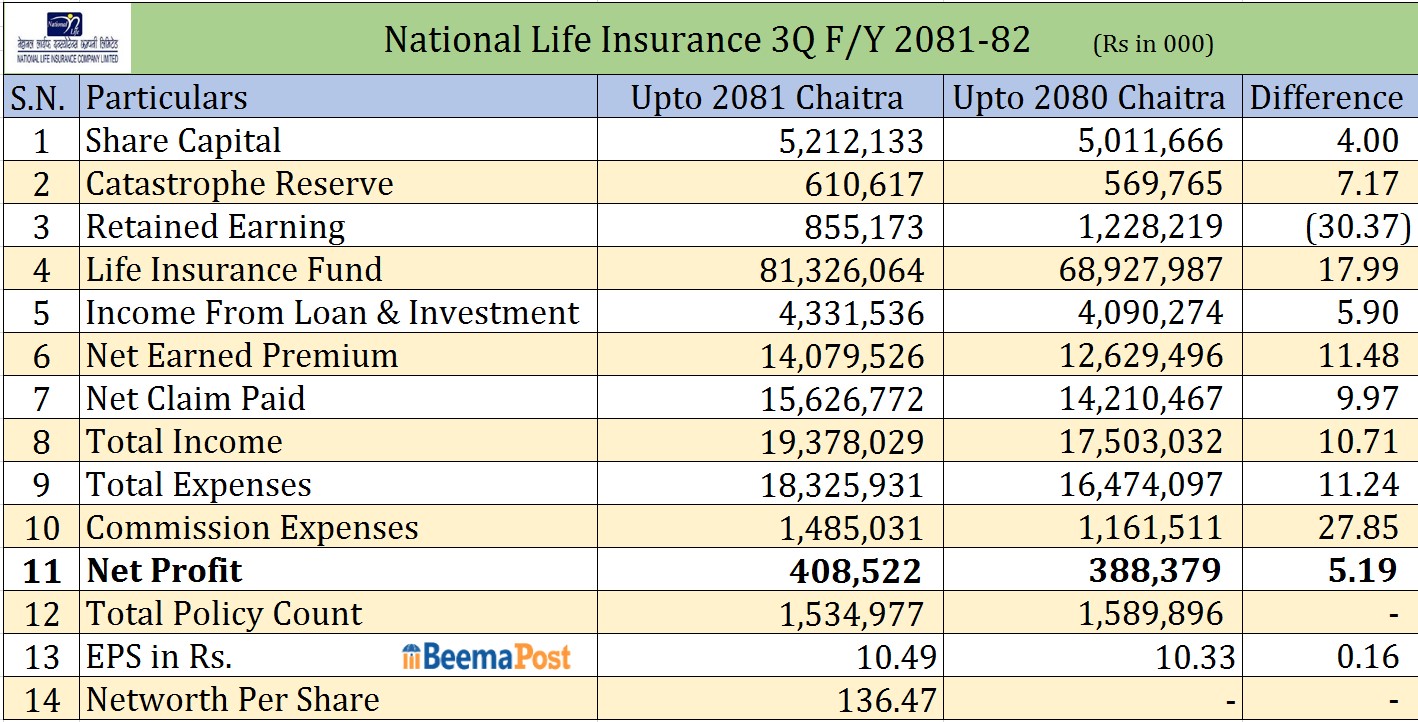
Task: Select the Net Profit 408,522 value
Action: pyautogui.click(x=855, y=571)
